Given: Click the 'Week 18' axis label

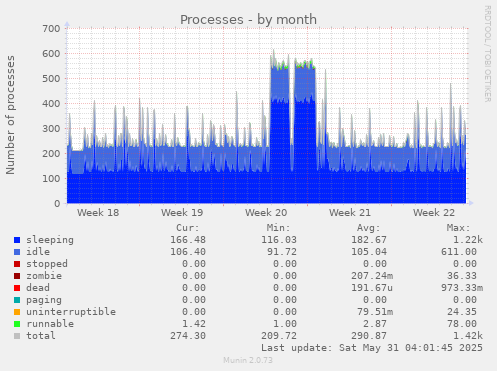Looking at the screenshot, I should [x=98, y=213].
